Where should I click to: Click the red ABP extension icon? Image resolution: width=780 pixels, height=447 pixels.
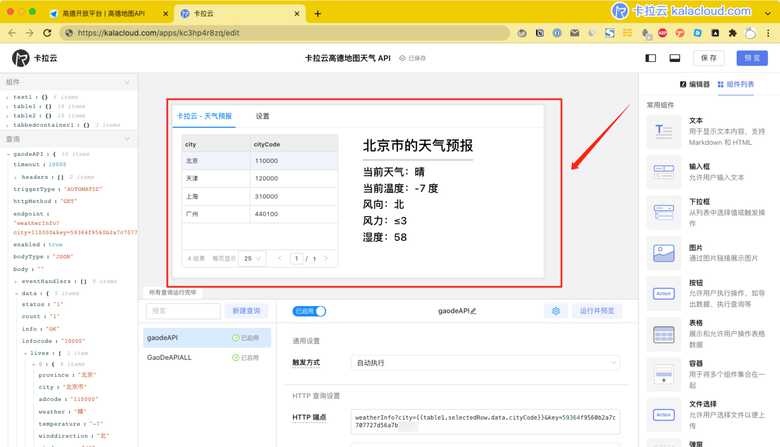(x=663, y=33)
